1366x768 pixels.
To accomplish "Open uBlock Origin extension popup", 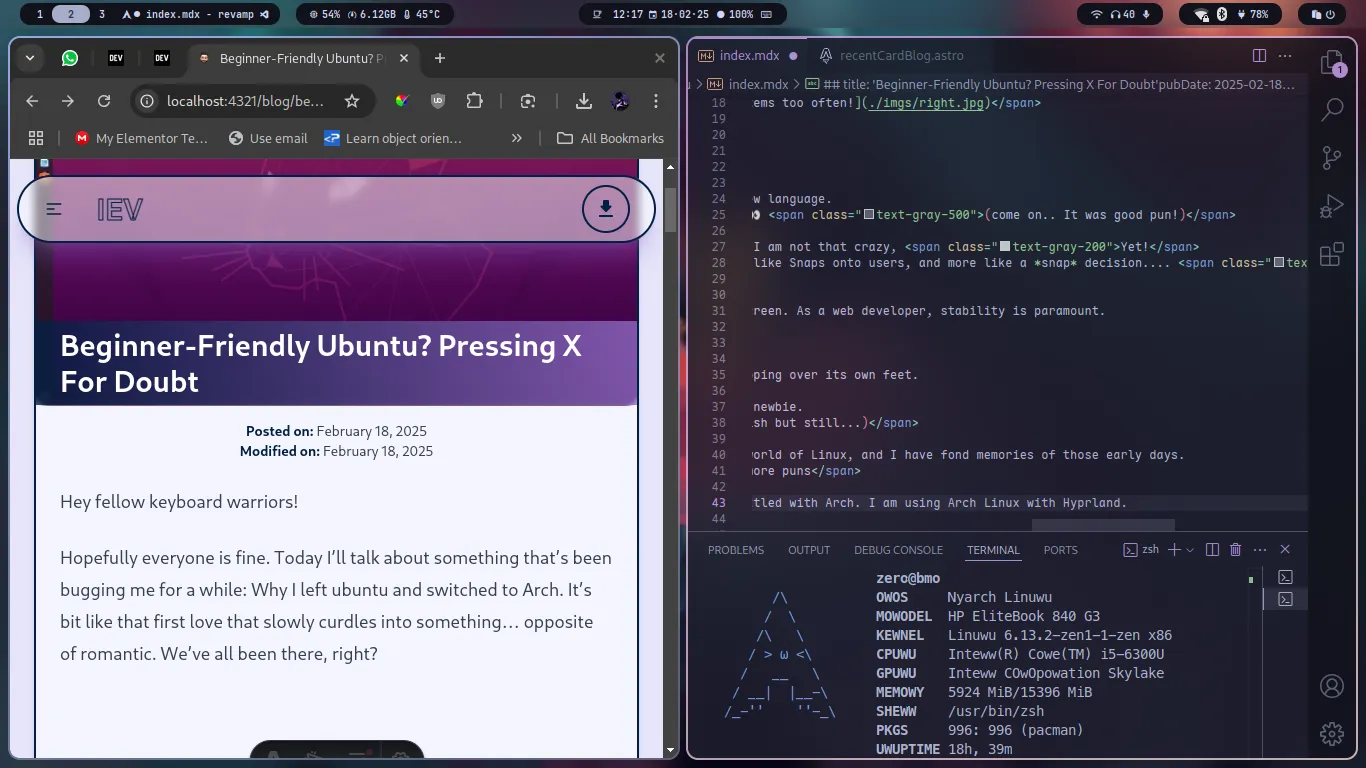I will click(x=437, y=100).
